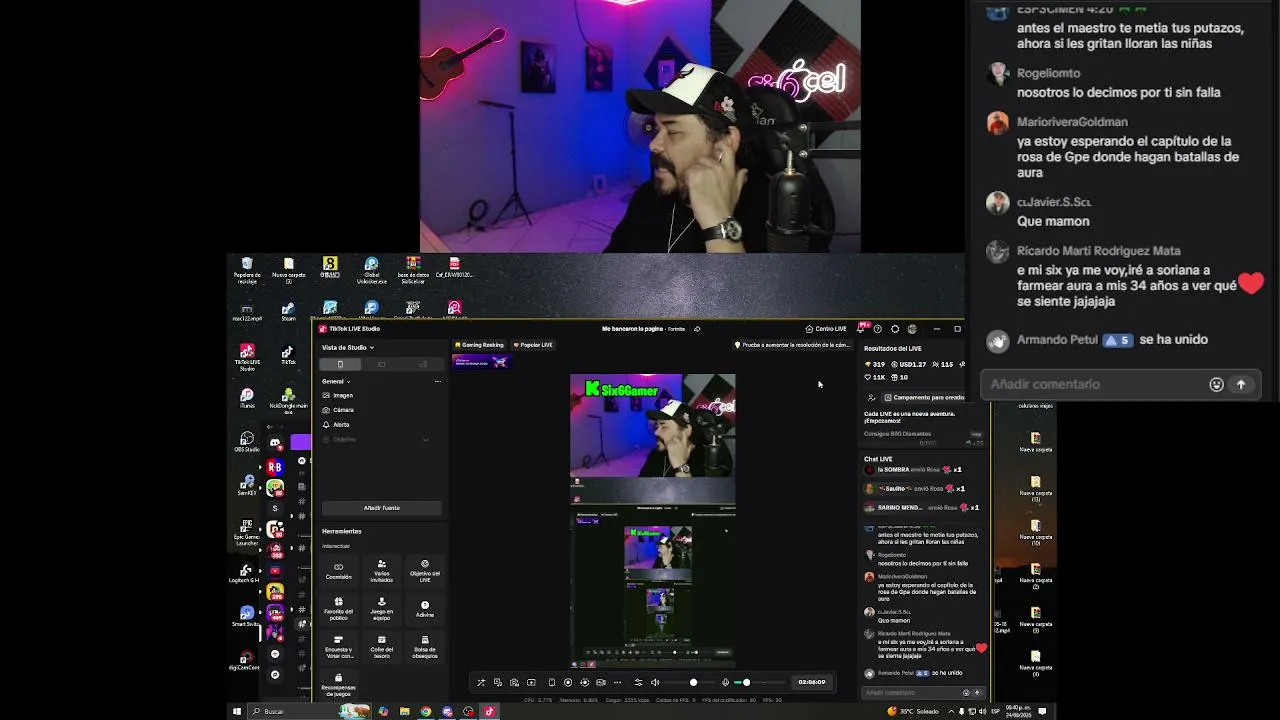
Task: Expand the General scene dropdown
Action: click(x=336, y=381)
